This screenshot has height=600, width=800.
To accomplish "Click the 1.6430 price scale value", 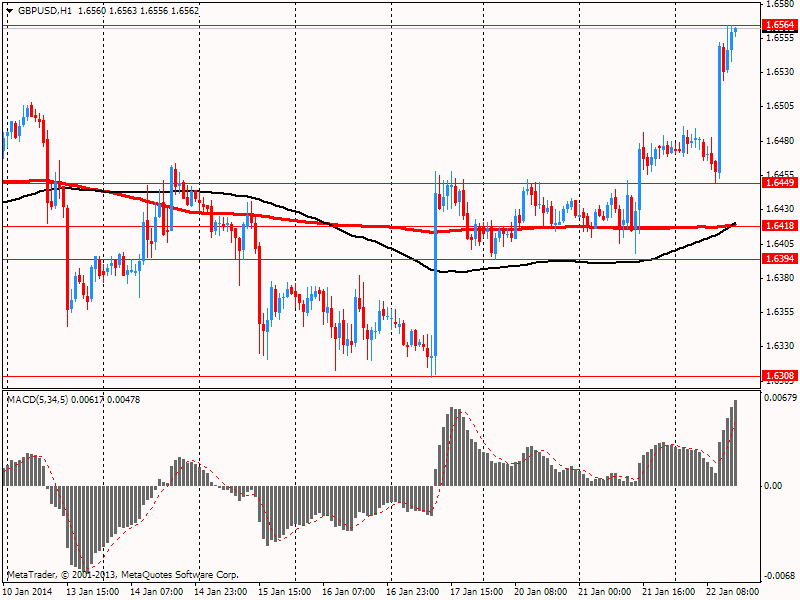I will point(780,209).
